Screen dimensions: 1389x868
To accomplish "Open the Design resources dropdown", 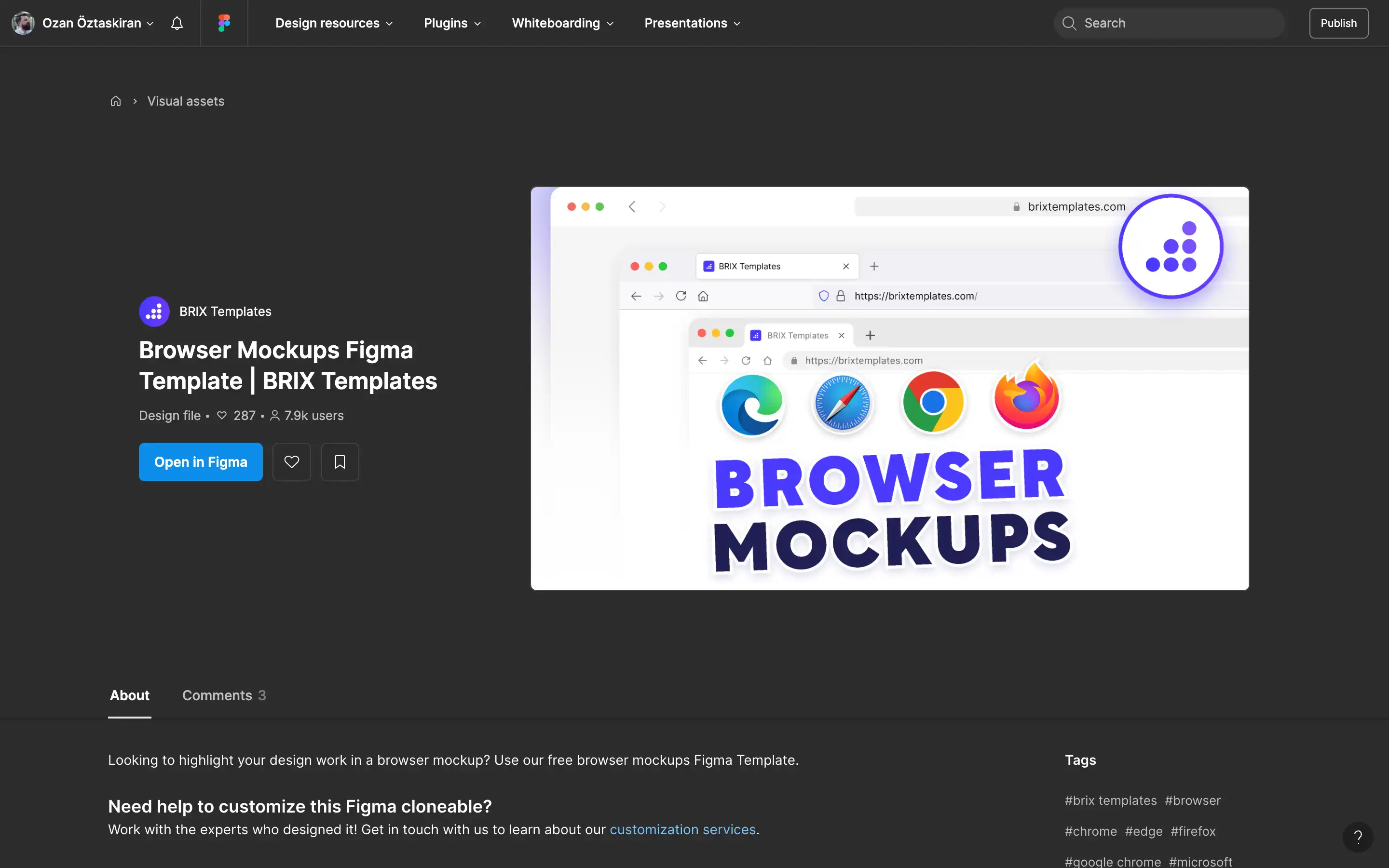I will tap(334, 23).
